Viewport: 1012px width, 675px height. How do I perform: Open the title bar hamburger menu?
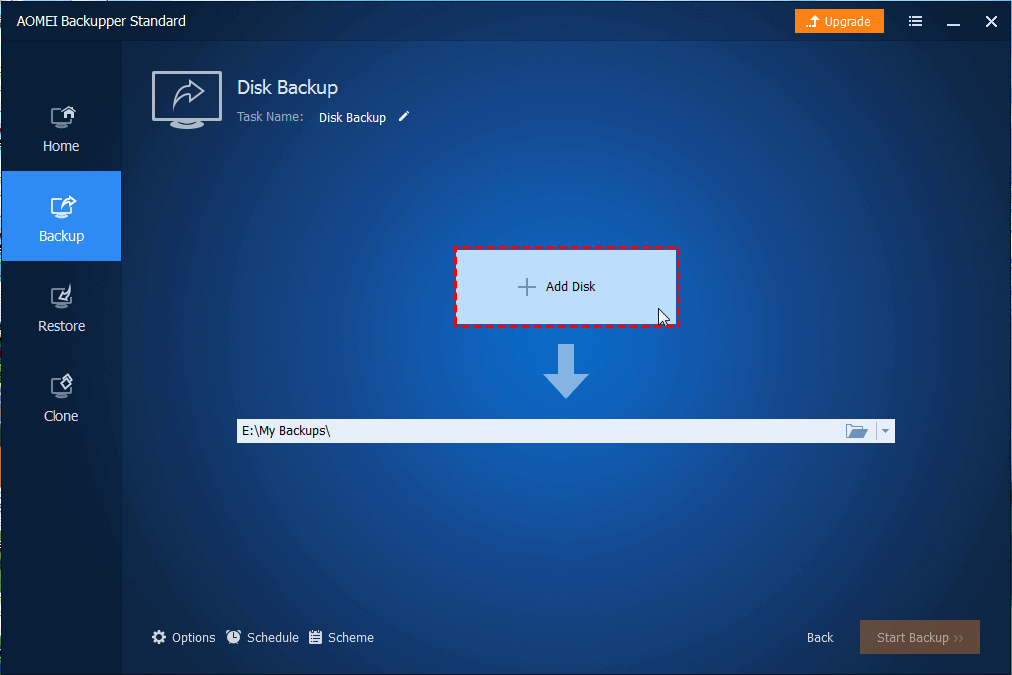[915, 21]
